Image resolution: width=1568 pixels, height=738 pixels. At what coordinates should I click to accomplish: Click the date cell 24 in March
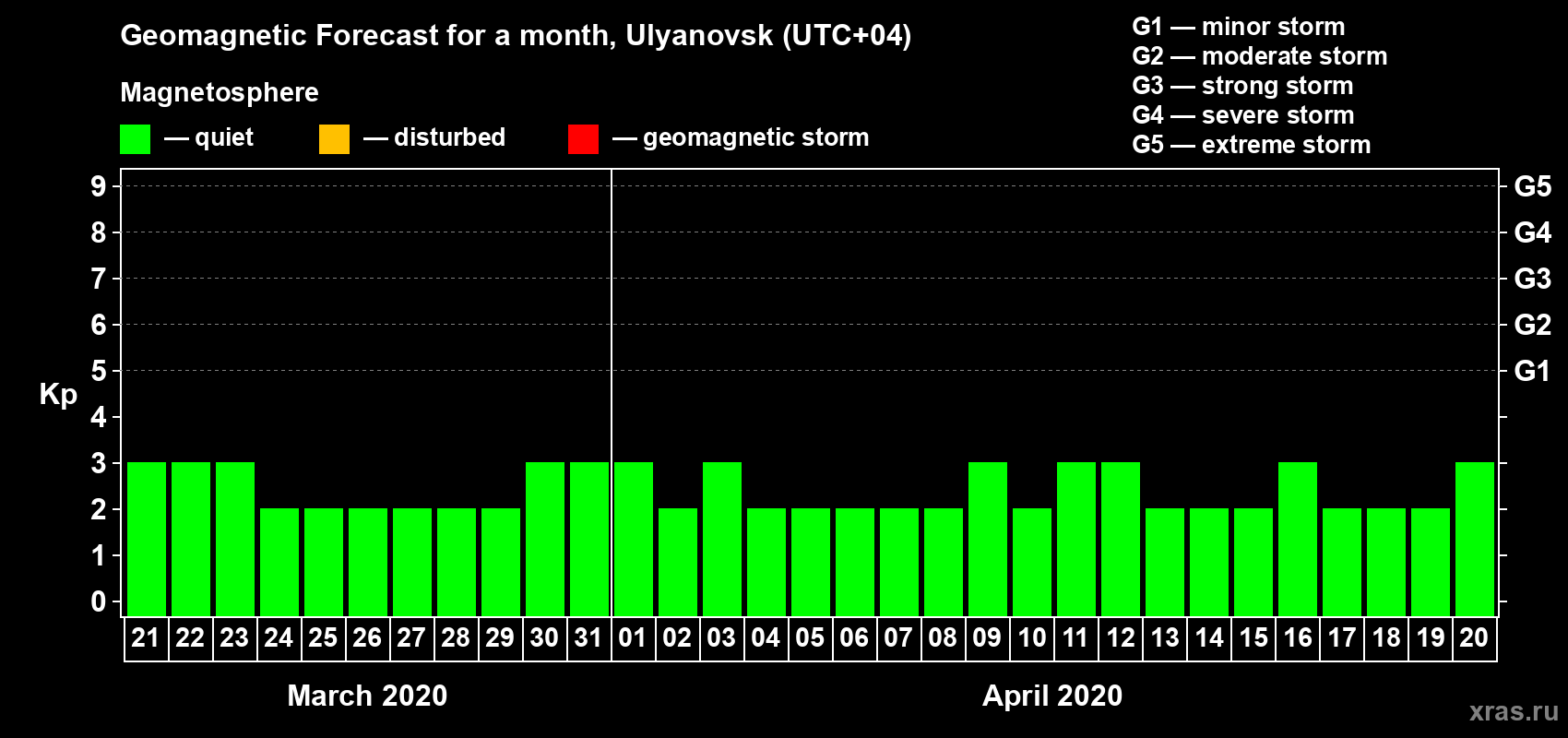279,638
